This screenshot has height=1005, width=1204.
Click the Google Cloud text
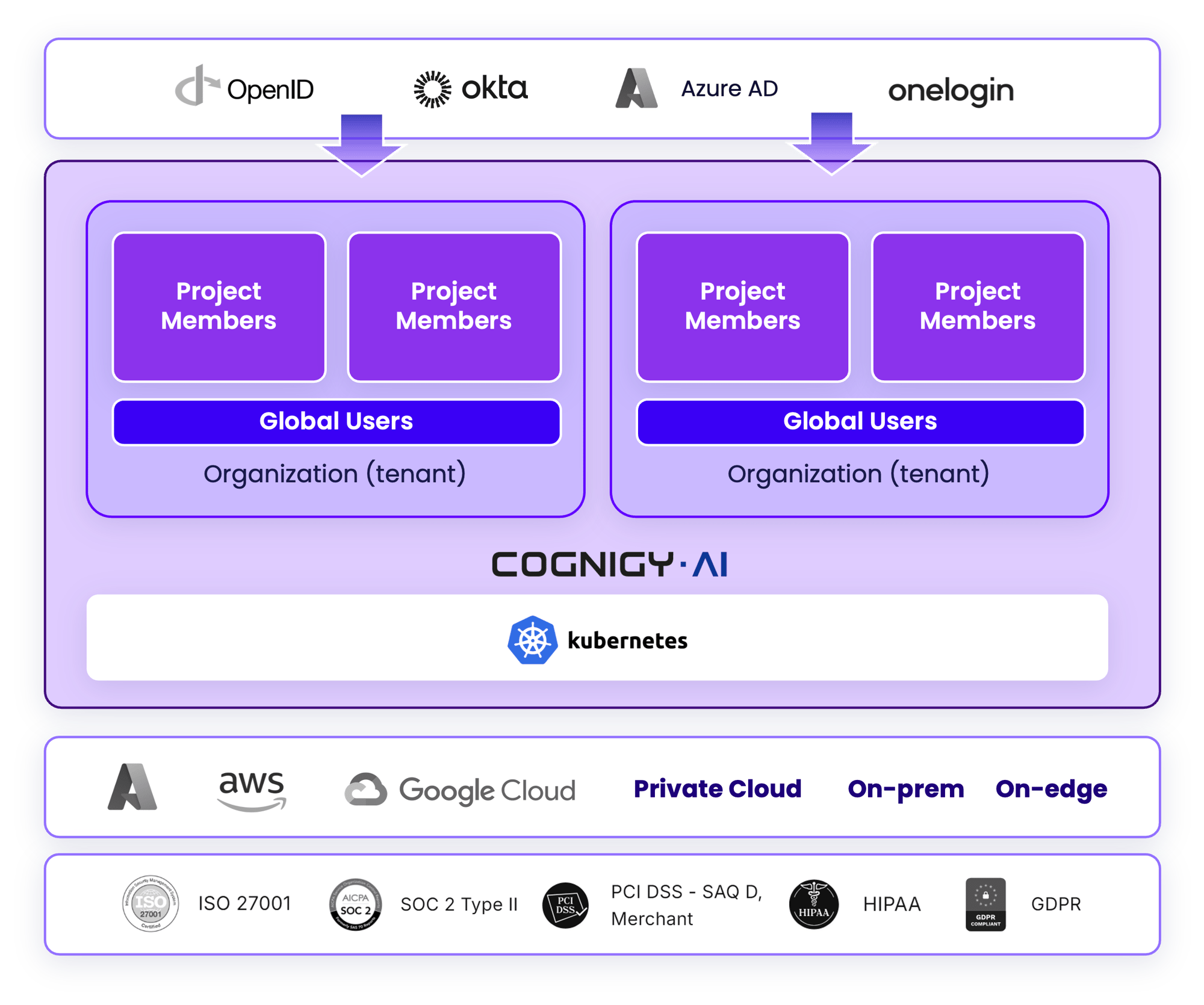(x=488, y=790)
